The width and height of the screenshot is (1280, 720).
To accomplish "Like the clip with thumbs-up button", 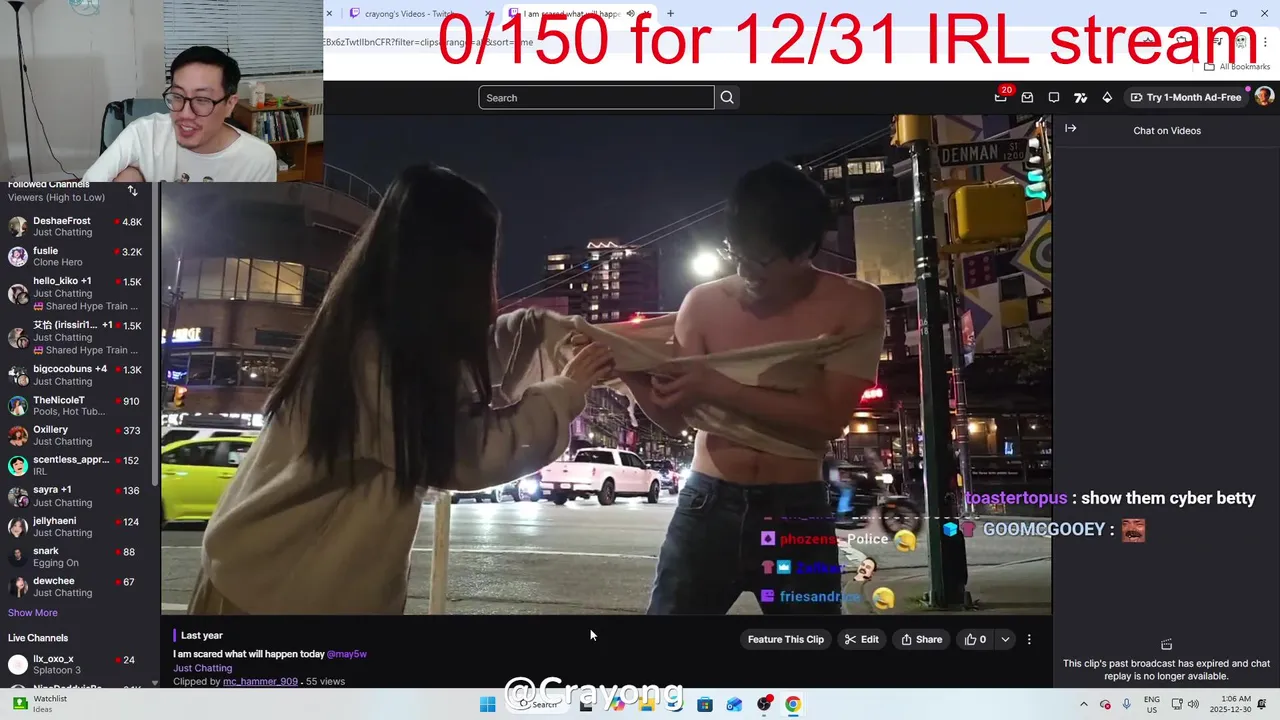I will pyautogui.click(x=975, y=639).
